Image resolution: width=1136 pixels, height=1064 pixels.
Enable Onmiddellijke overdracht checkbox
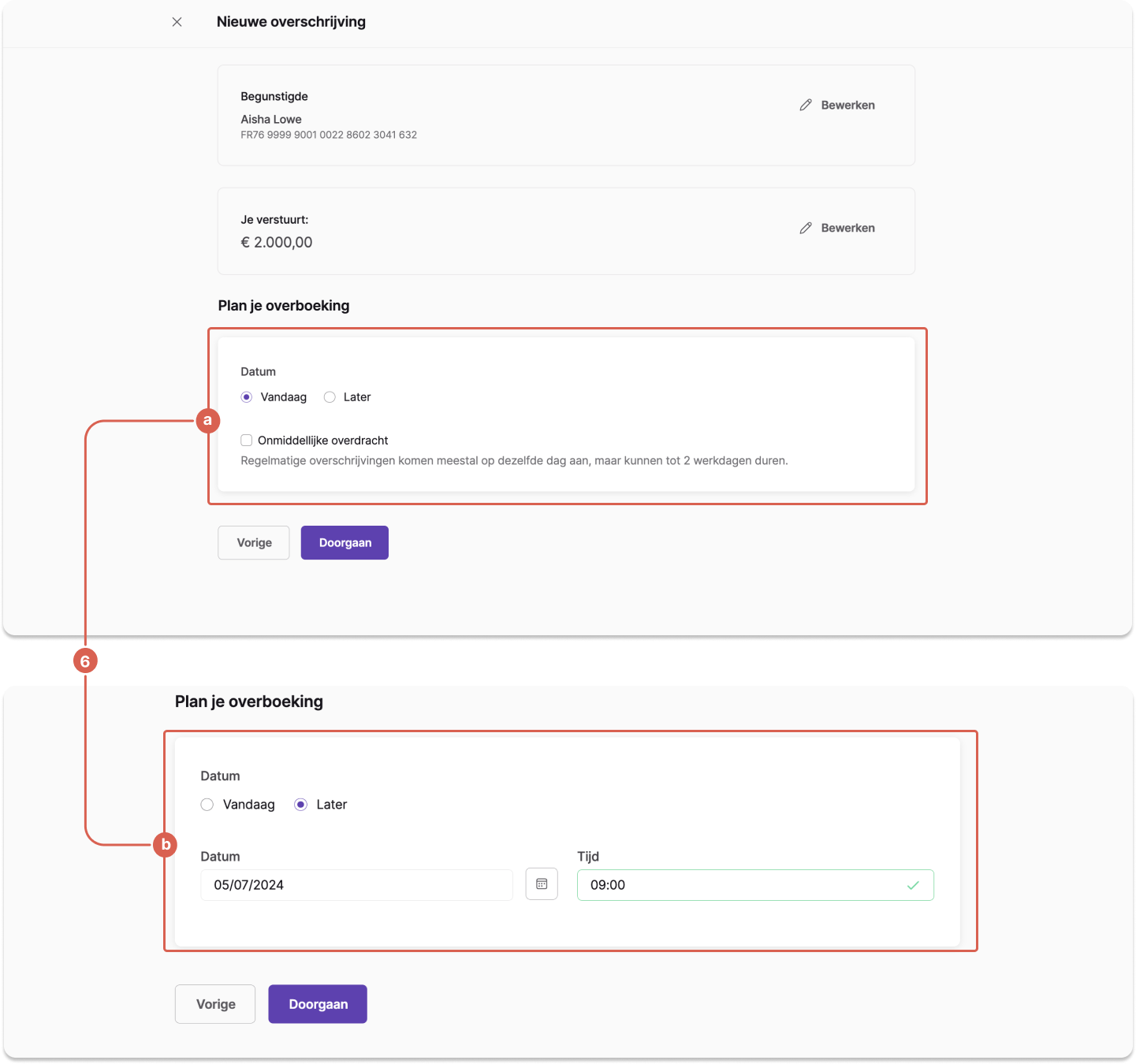click(247, 441)
